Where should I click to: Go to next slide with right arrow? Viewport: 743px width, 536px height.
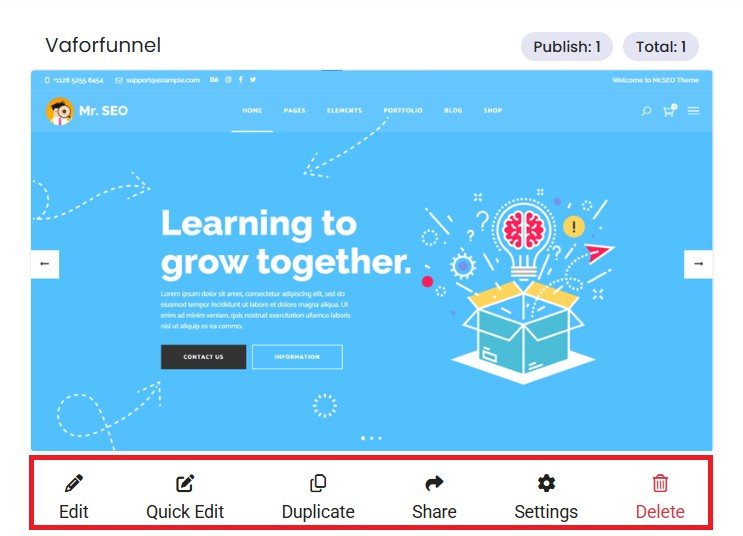698,264
